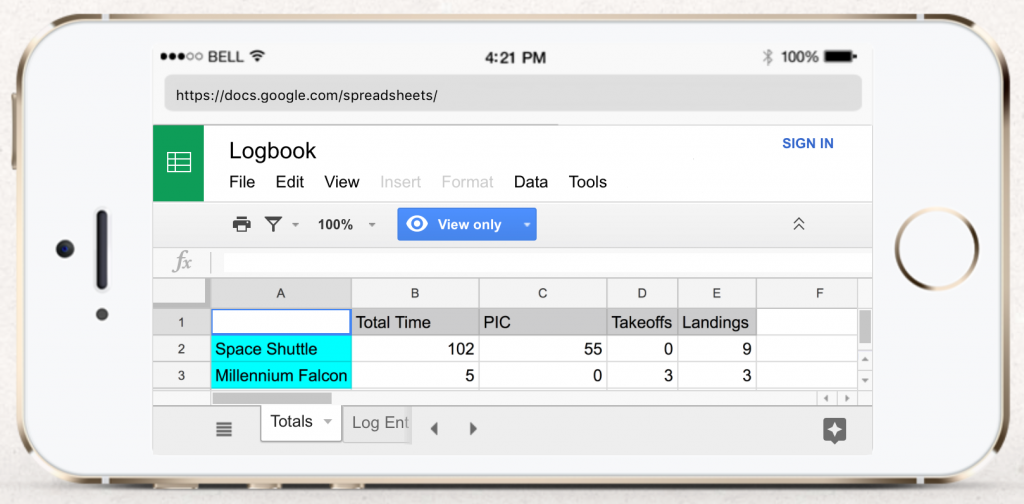Click the select-all corner cell

click(x=182, y=293)
